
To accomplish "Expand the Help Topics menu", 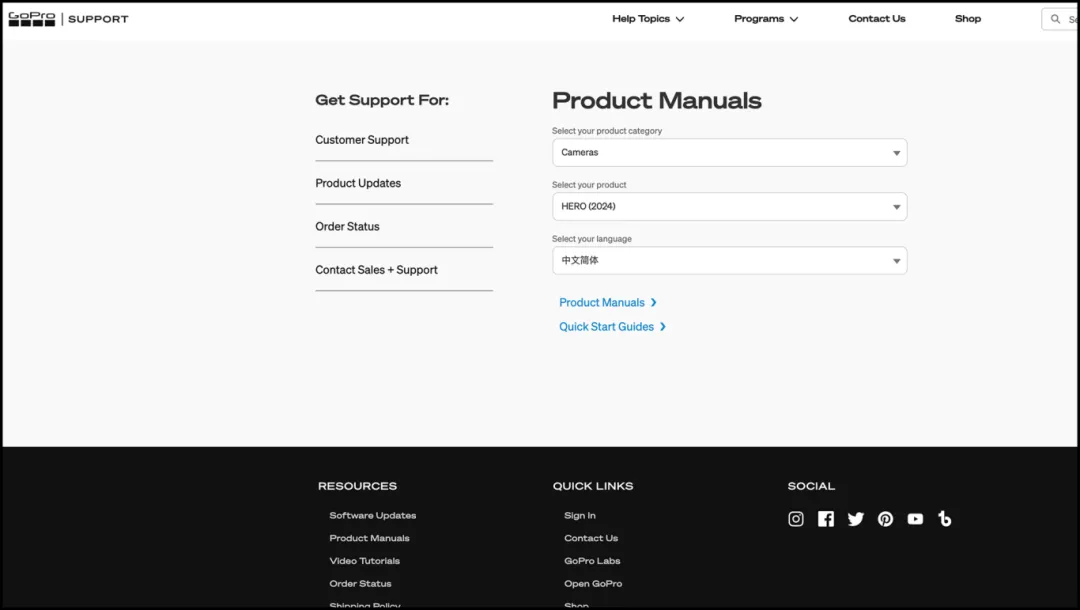I will point(648,19).
